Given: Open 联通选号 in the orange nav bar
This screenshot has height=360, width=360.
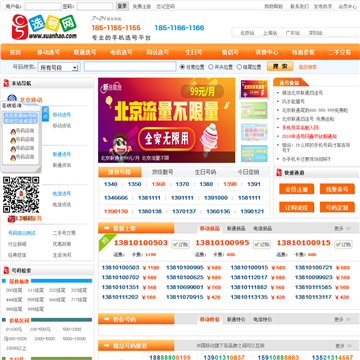Looking at the screenshot, I should [85, 52].
